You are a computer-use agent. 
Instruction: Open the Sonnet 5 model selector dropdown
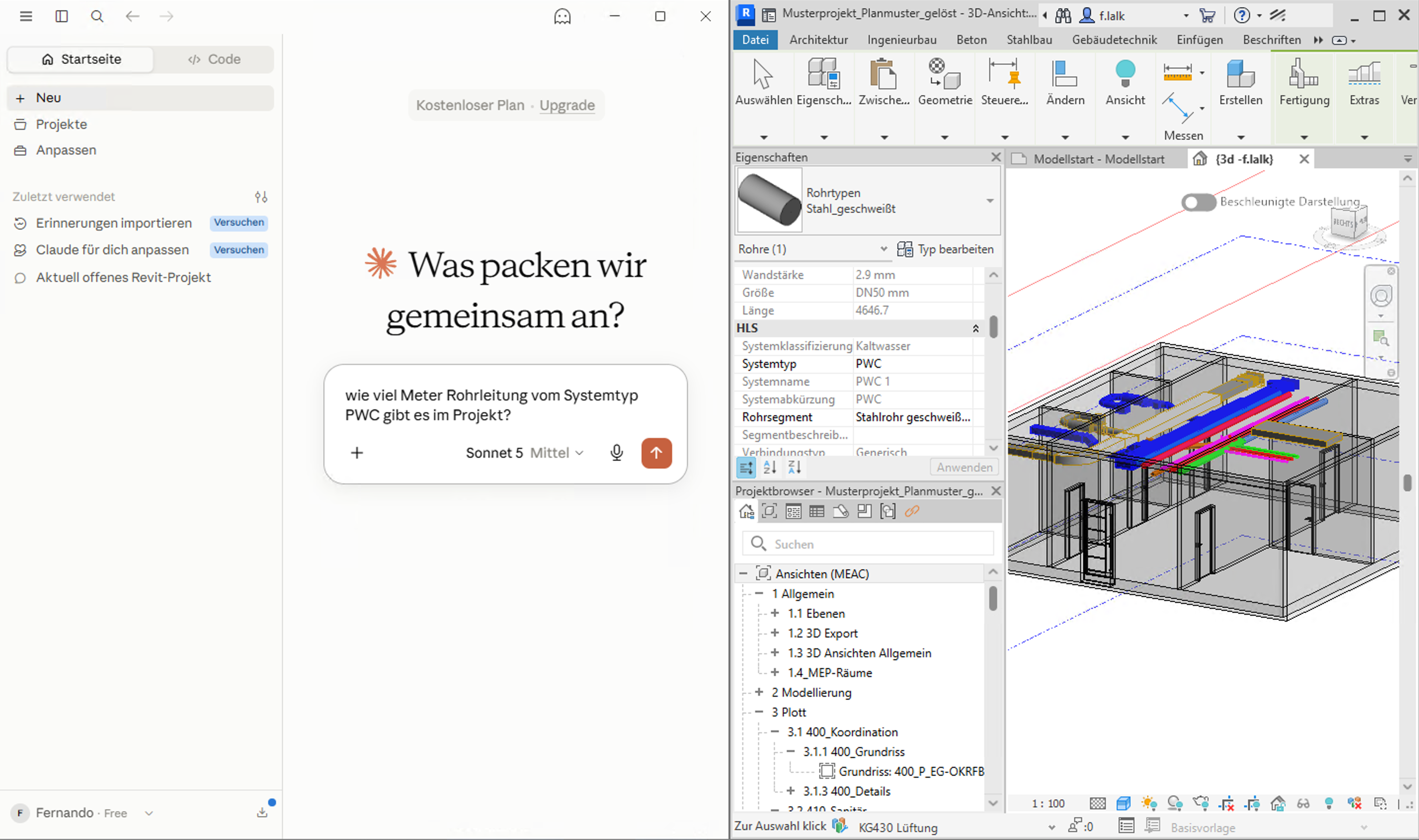coord(524,453)
